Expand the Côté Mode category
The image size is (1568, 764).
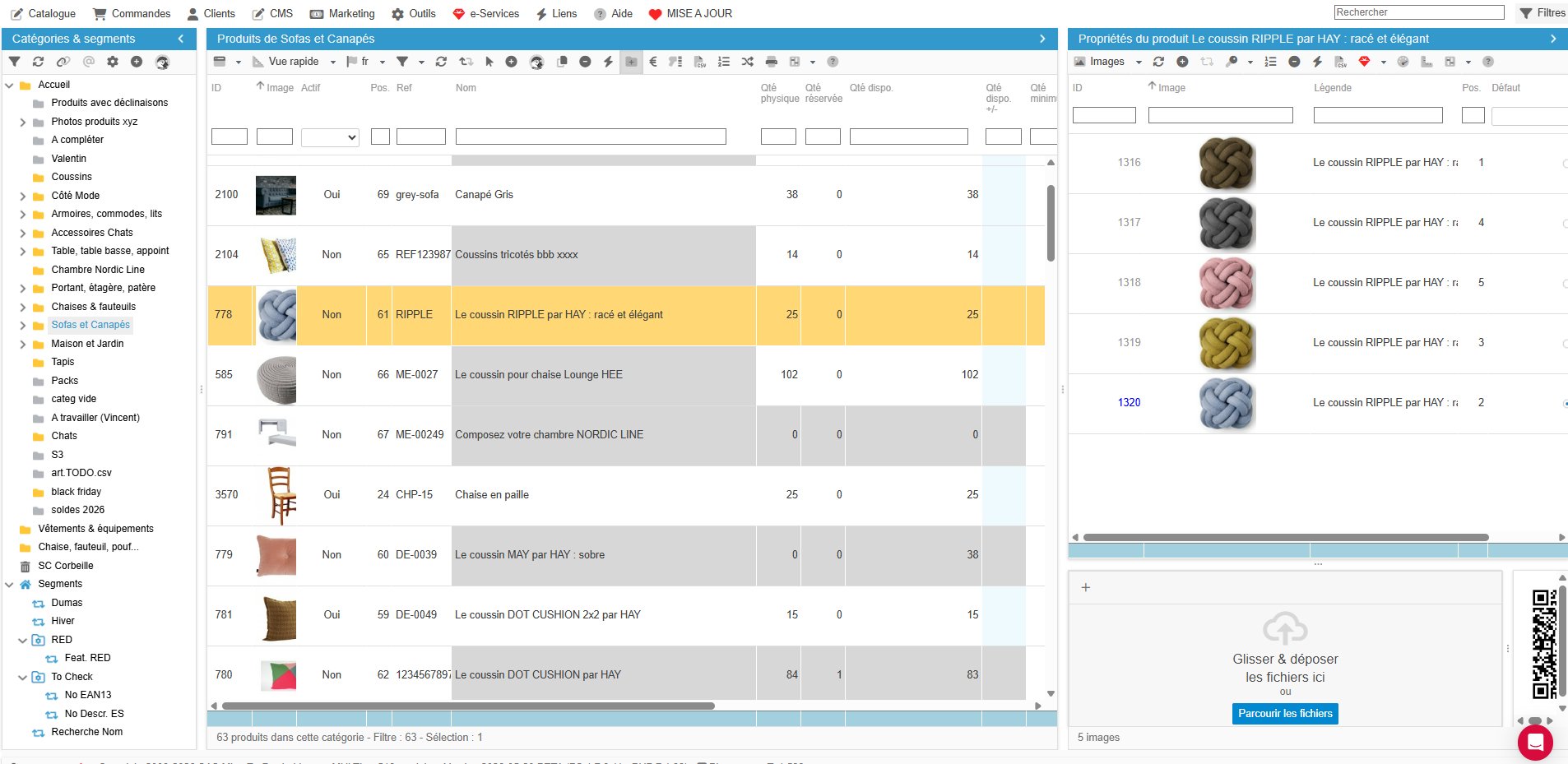coord(23,196)
